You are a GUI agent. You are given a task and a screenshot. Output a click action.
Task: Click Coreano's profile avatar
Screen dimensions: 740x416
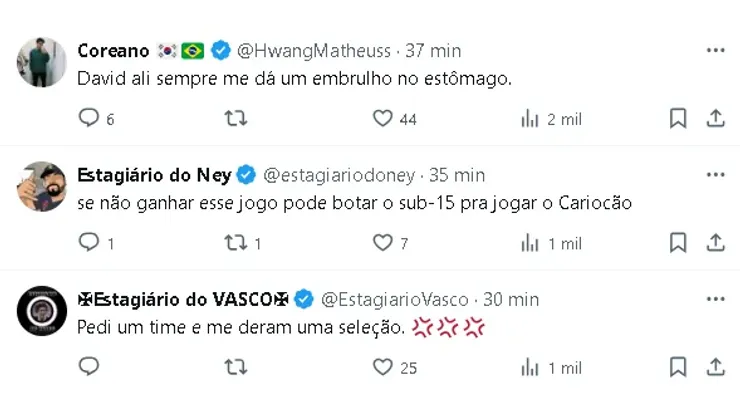pyautogui.click(x=42, y=62)
